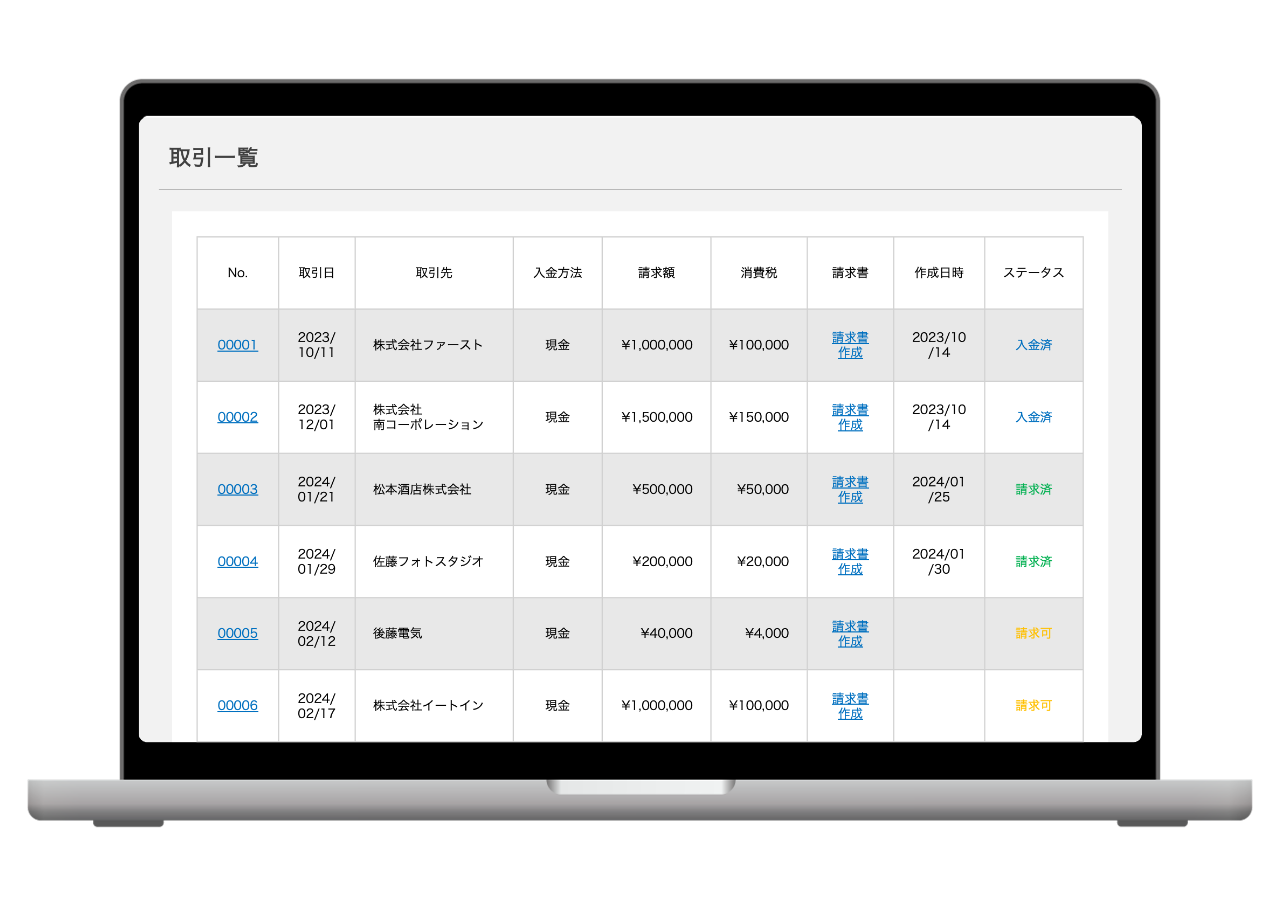This screenshot has height=900, width=1280.
Task: Click 請求書作成 link for 株式会社イートイン
Action: coord(850,705)
